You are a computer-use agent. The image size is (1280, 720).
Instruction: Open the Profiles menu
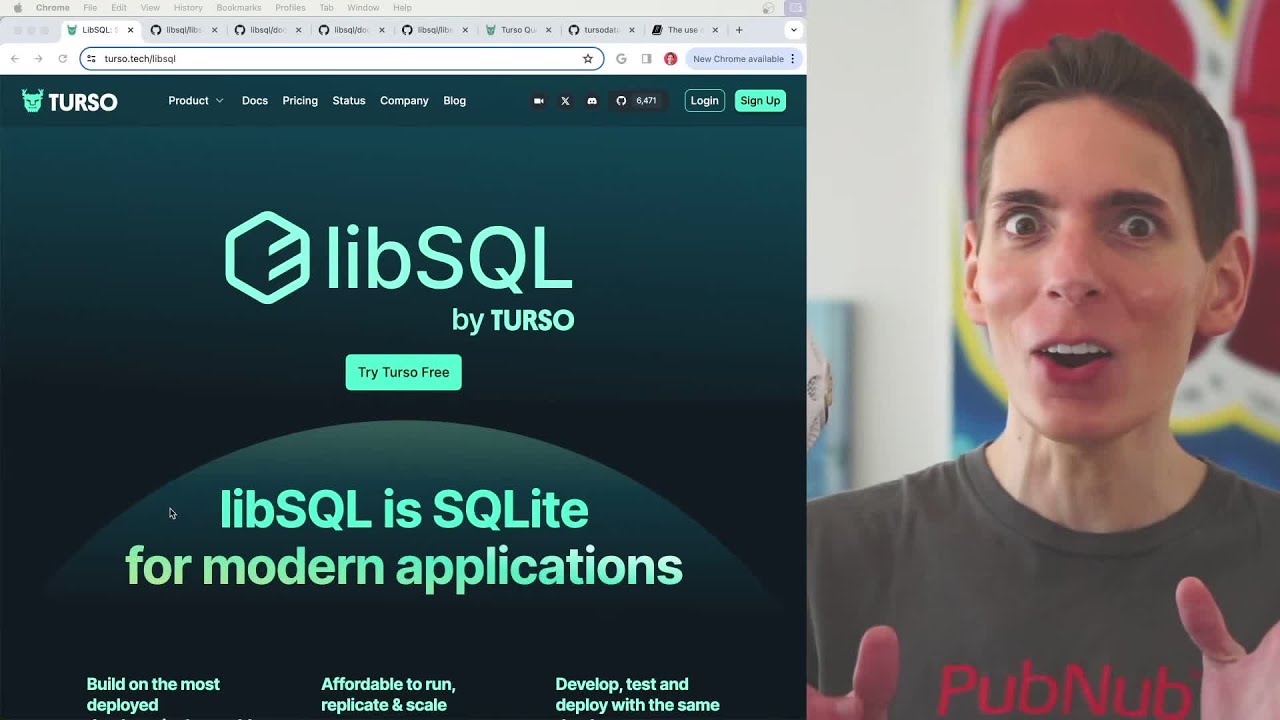click(290, 8)
